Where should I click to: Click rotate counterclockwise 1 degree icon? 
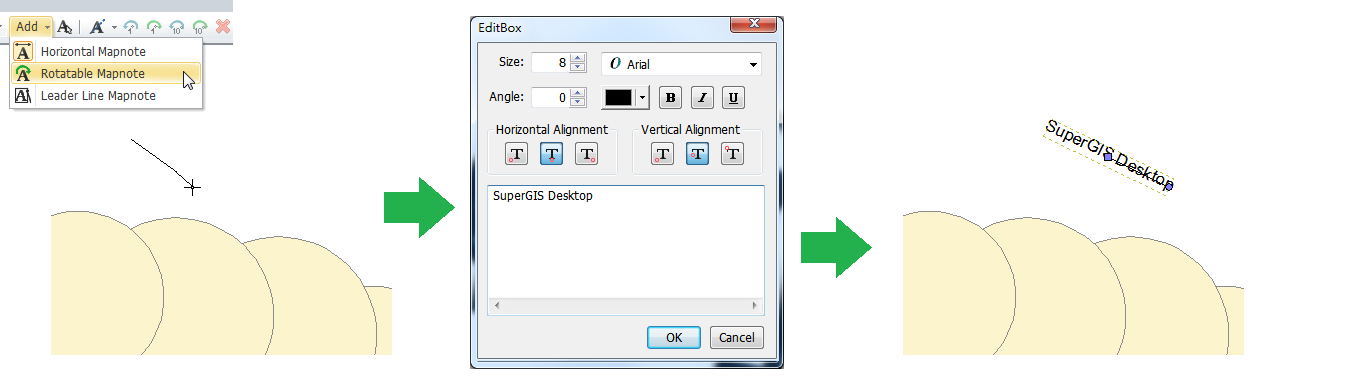pyautogui.click(x=130, y=27)
